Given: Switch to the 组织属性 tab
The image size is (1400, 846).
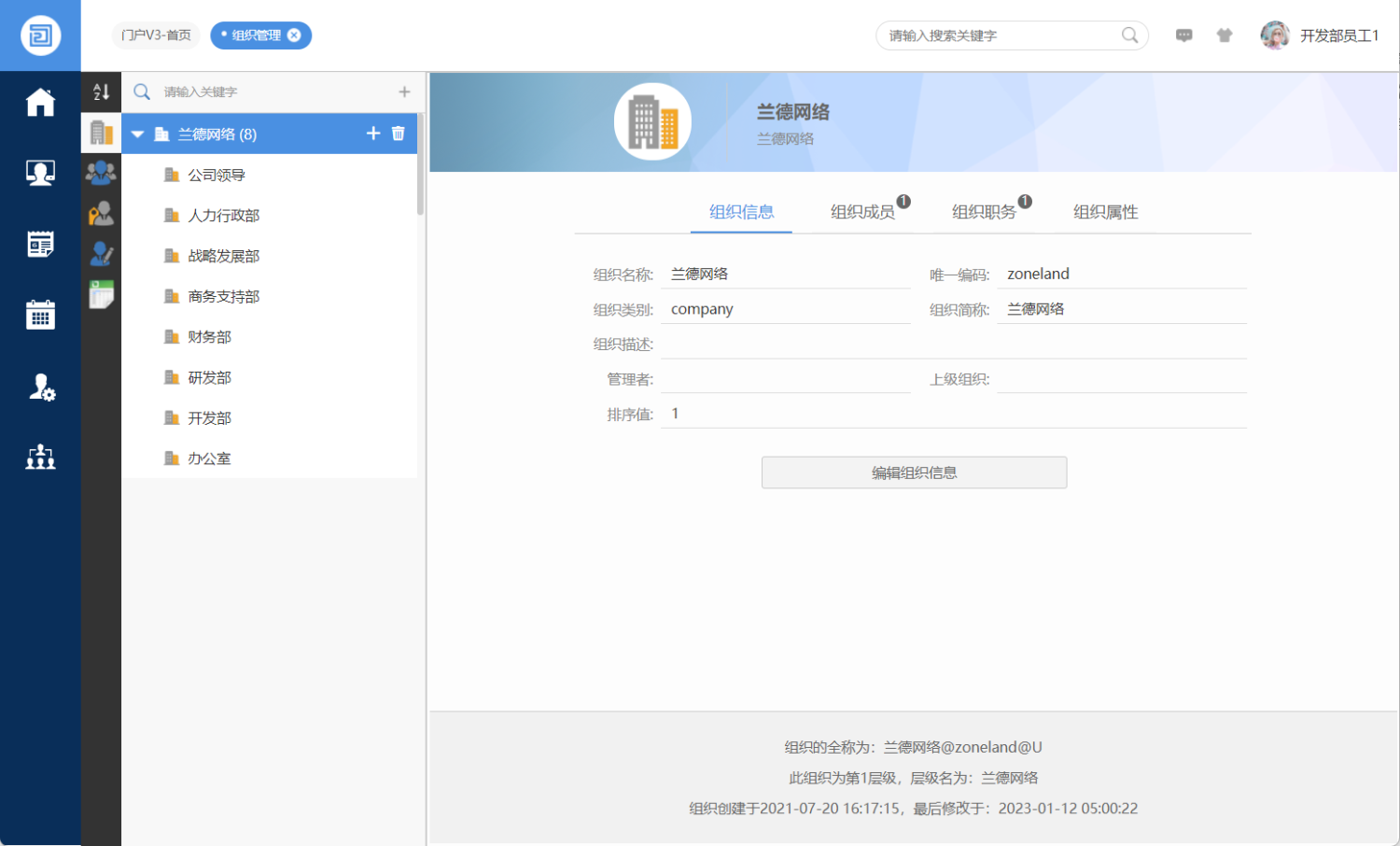Looking at the screenshot, I should click(x=1105, y=212).
